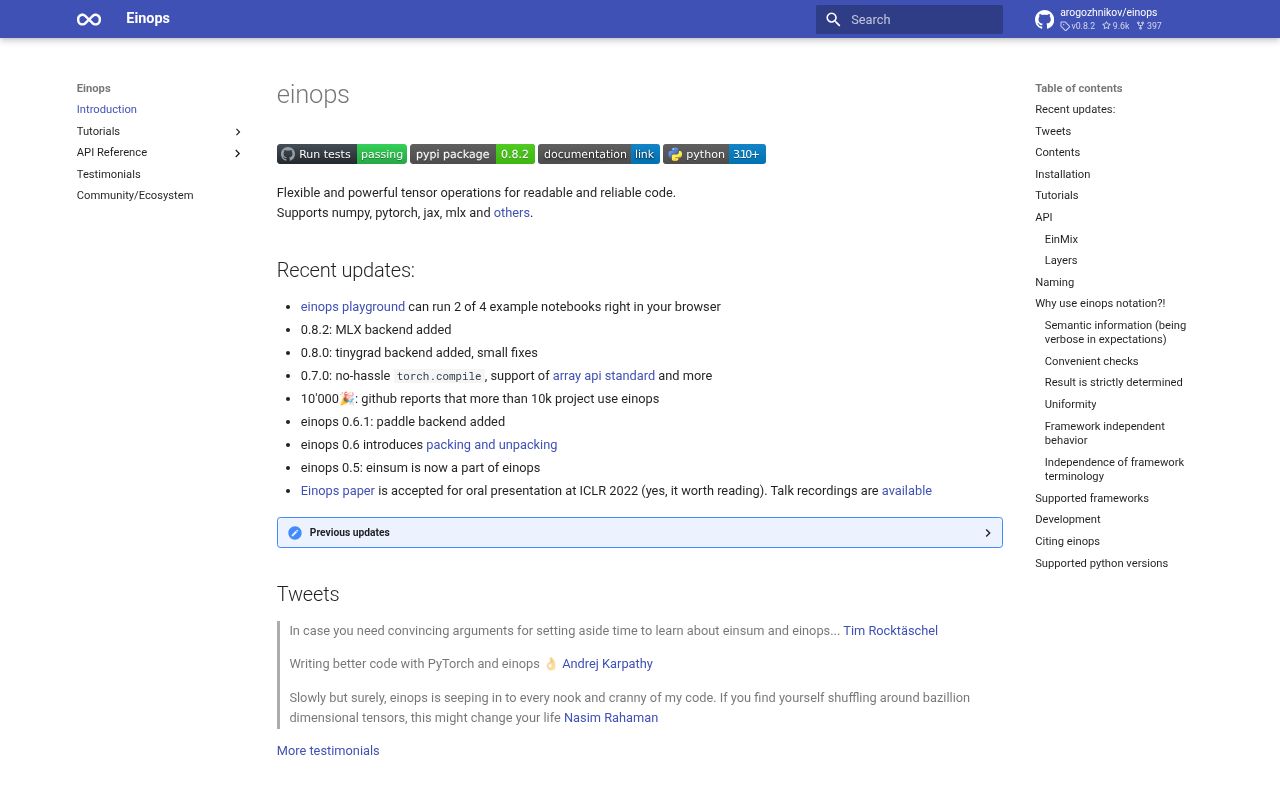Click the 'Recent updates:' heading

[345, 270]
